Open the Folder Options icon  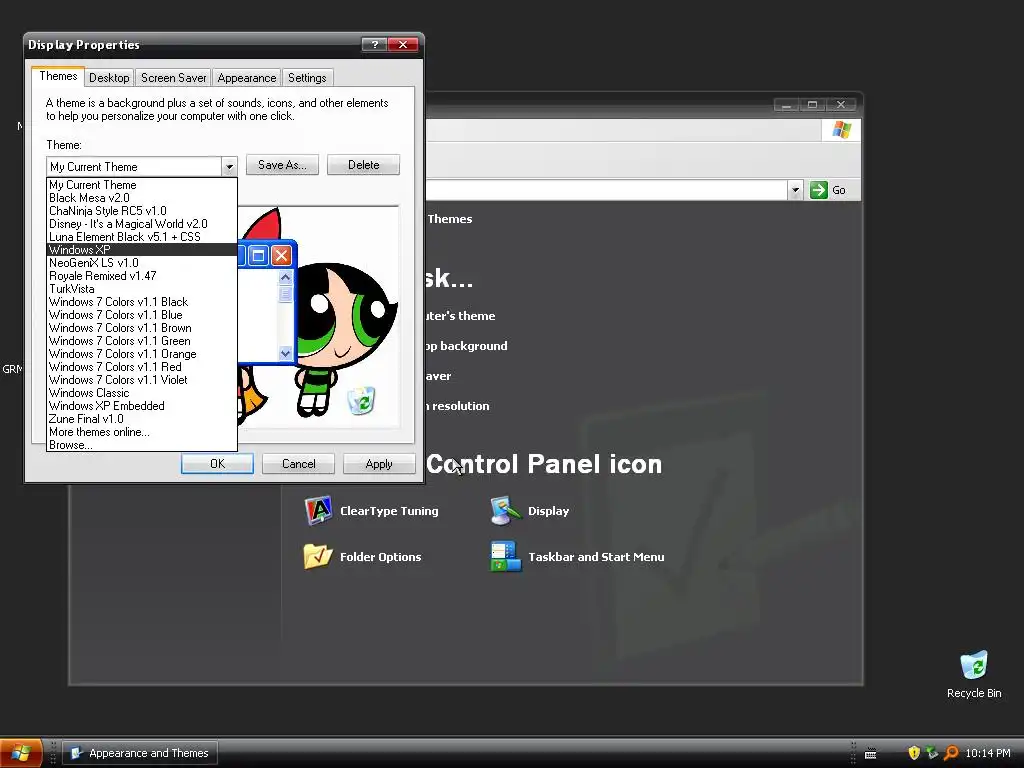coord(318,556)
